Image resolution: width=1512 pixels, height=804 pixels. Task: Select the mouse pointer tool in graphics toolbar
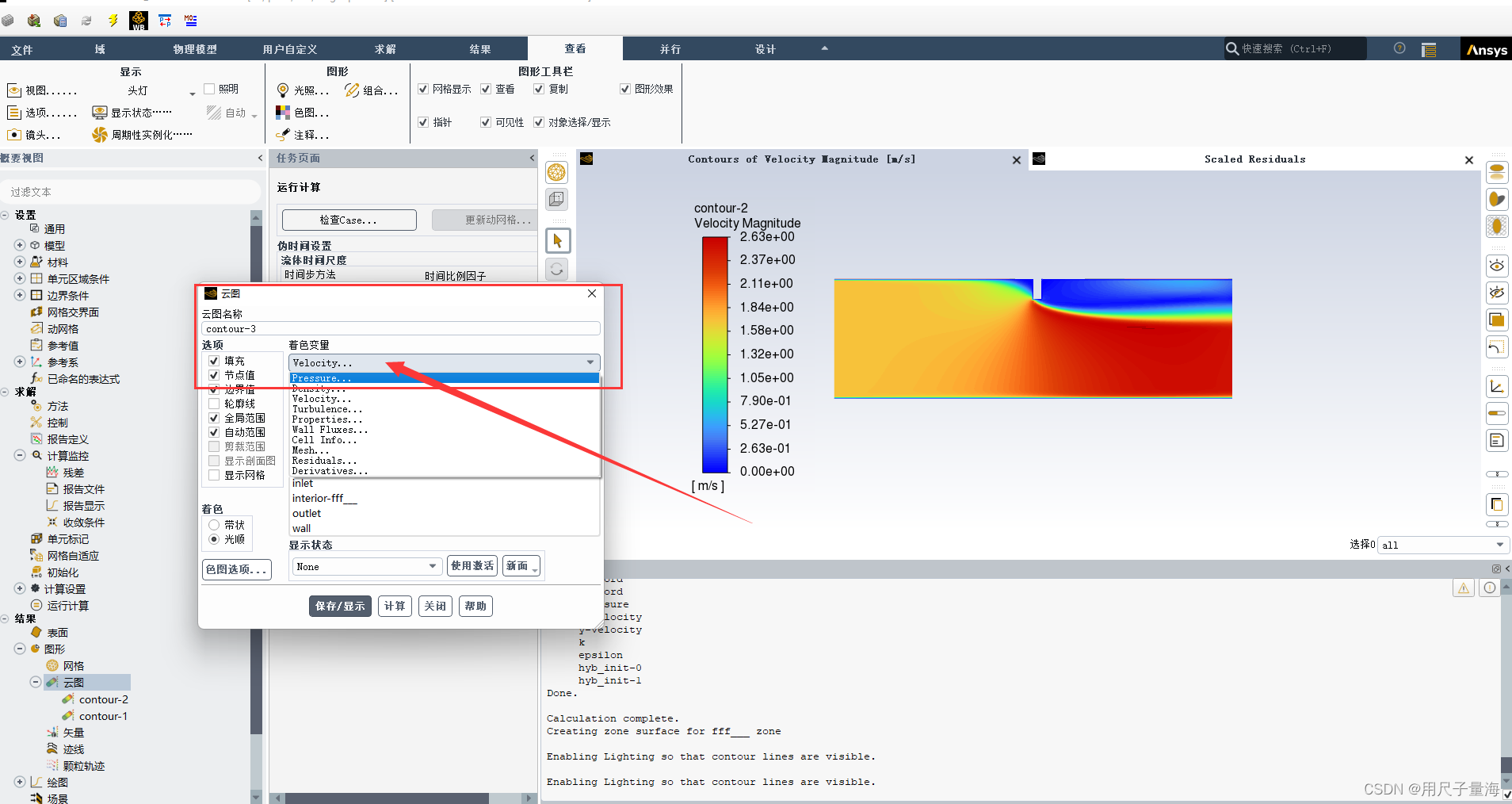pyautogui.click(x=558, y=240)
